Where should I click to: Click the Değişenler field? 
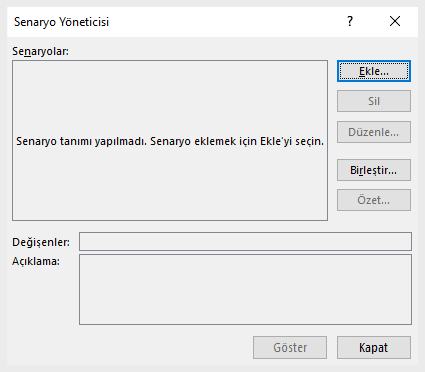click(245, 241)
